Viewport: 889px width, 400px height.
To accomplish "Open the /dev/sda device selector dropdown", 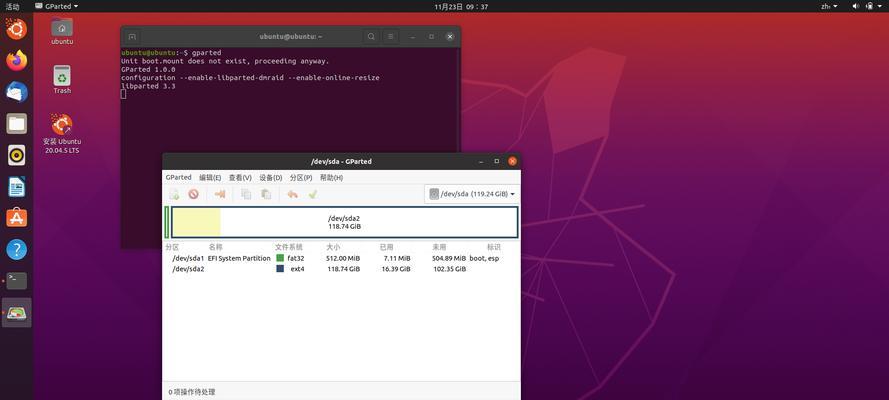I will (x=472, y=194).
